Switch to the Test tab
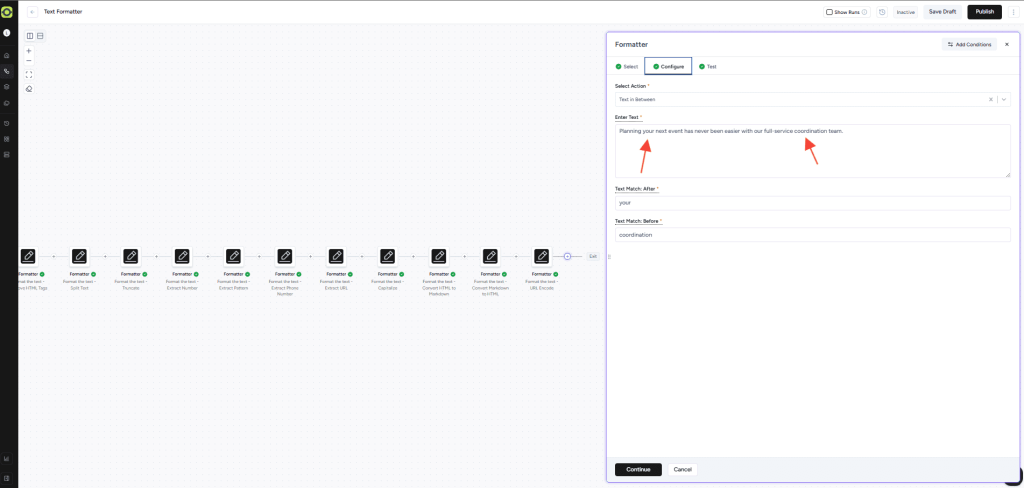Viewport: 1024px width, 488px height. (708, 66)
